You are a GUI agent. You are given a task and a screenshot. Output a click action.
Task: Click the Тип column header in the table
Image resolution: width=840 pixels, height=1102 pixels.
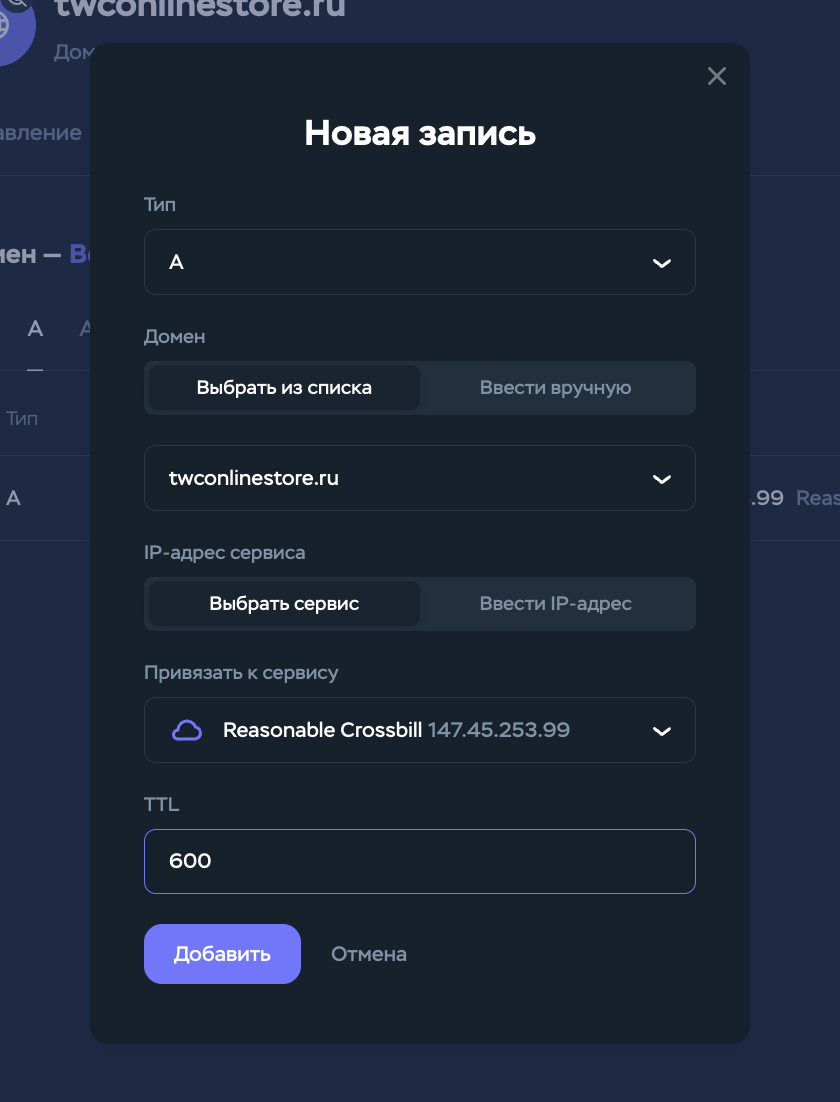pos(22,418)
